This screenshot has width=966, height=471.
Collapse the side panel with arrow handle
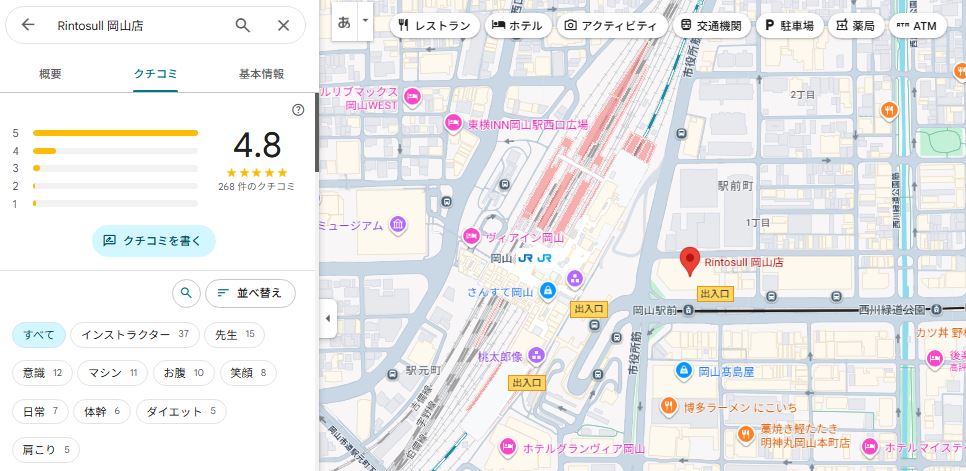326,318
